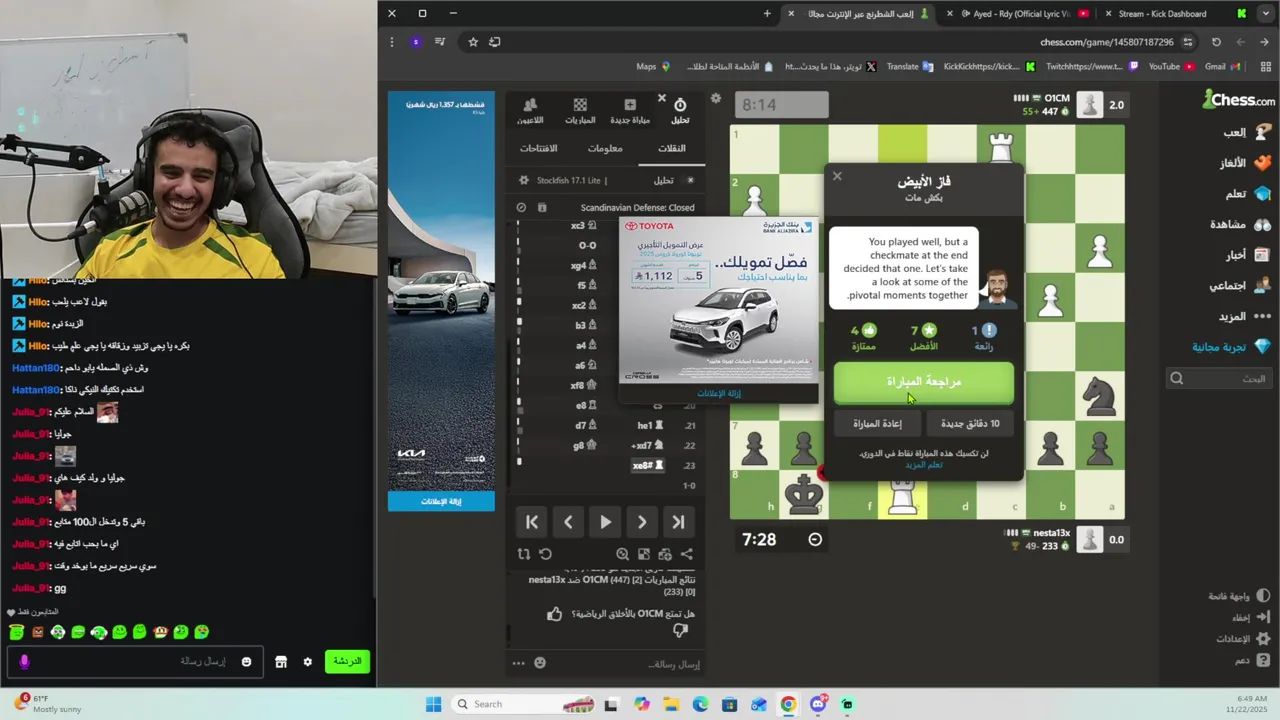Click the free trial diamond link
Image resolution: width=1280 pixels, height=720 pixels.
(x=1231, y=347)
